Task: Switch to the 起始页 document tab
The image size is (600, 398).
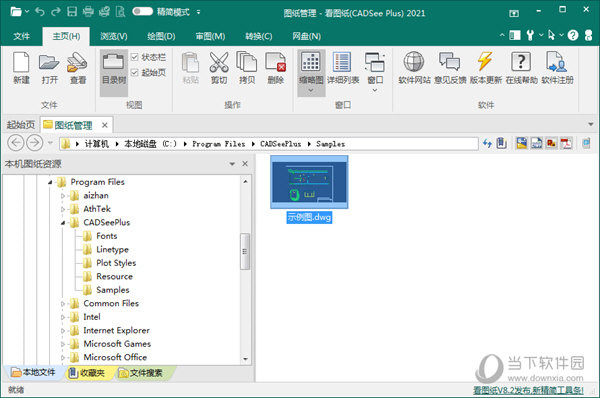Action: (21, 125)
